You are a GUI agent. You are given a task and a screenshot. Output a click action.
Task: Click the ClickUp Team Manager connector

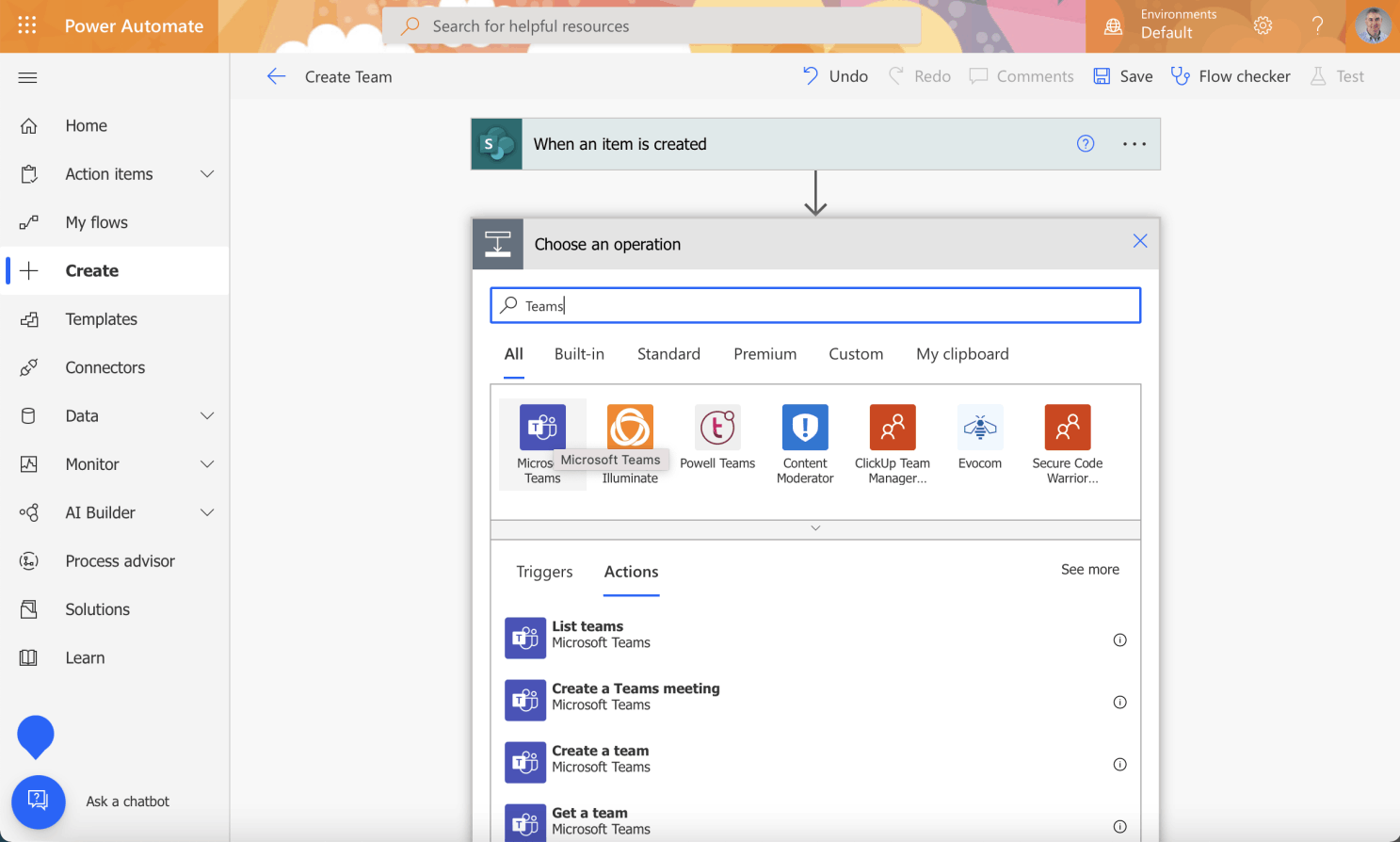(x=892, y=429)
